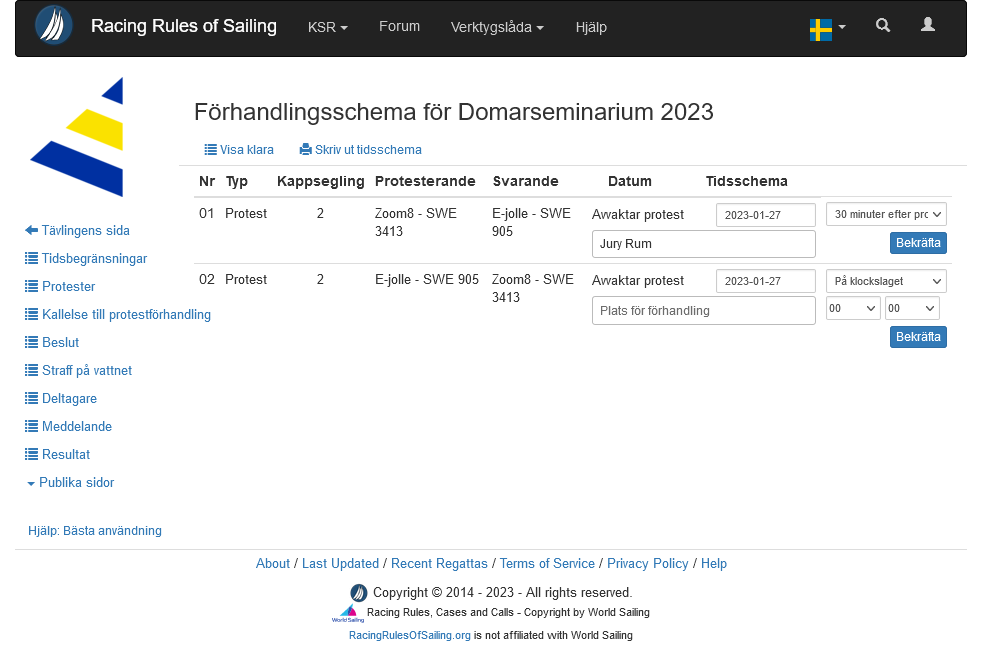
Task: Click the event's blue and yellow sail logo
Action: click(x=78, y=137)
